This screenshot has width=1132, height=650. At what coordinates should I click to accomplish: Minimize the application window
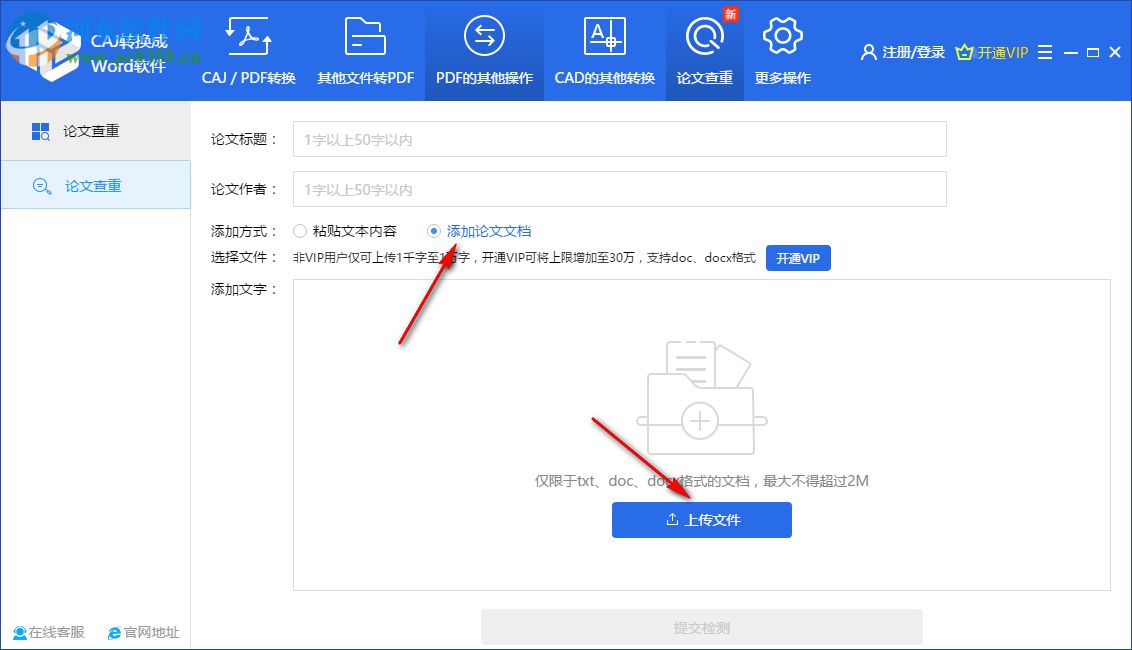pyautogui.click(x=1071, y=53)
